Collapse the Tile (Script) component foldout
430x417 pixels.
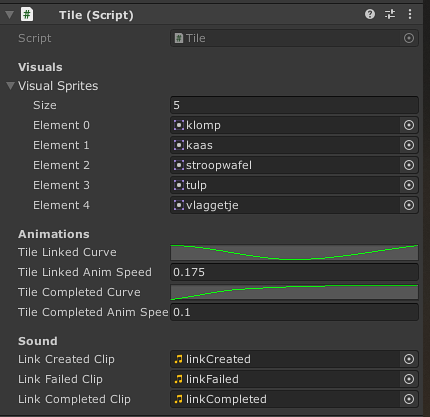[x=10, y=15]
